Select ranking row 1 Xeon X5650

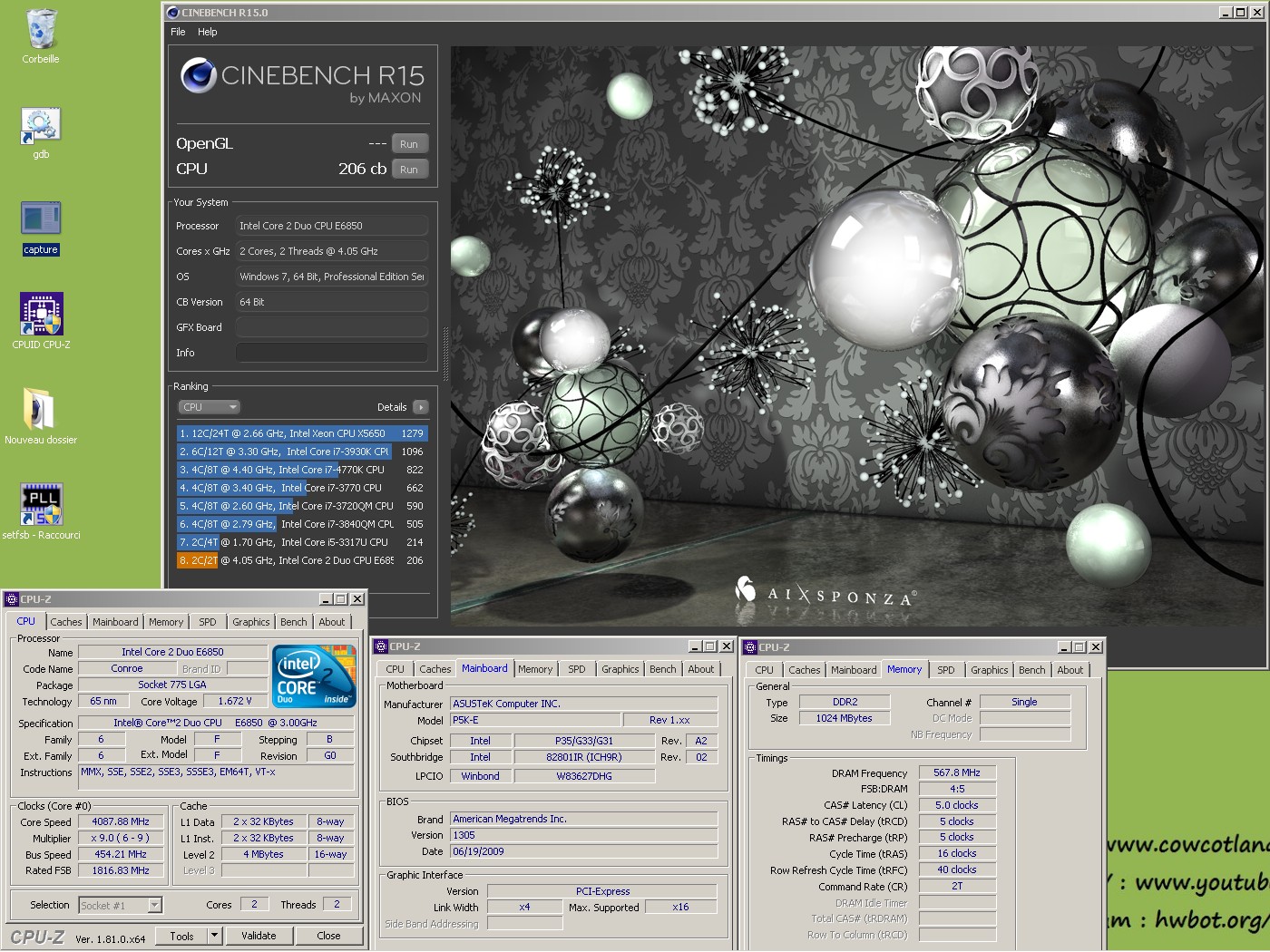[301, 433]
